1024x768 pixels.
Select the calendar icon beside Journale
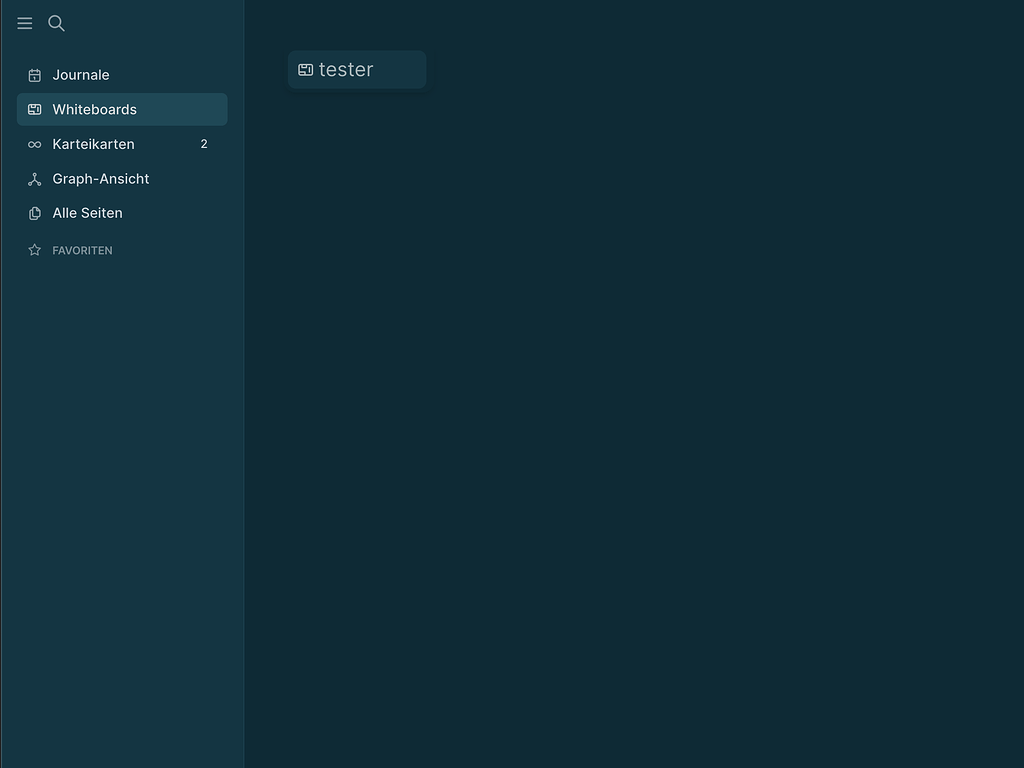pyautogui.click(x=34, y=74)
